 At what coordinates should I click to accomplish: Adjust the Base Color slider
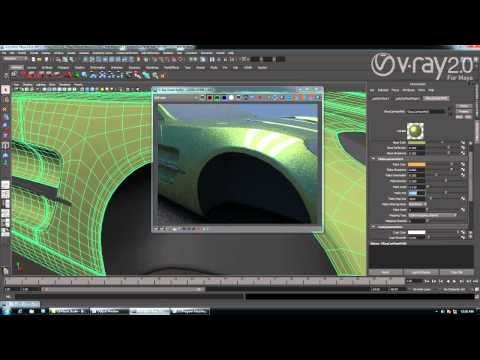(442, 142)
